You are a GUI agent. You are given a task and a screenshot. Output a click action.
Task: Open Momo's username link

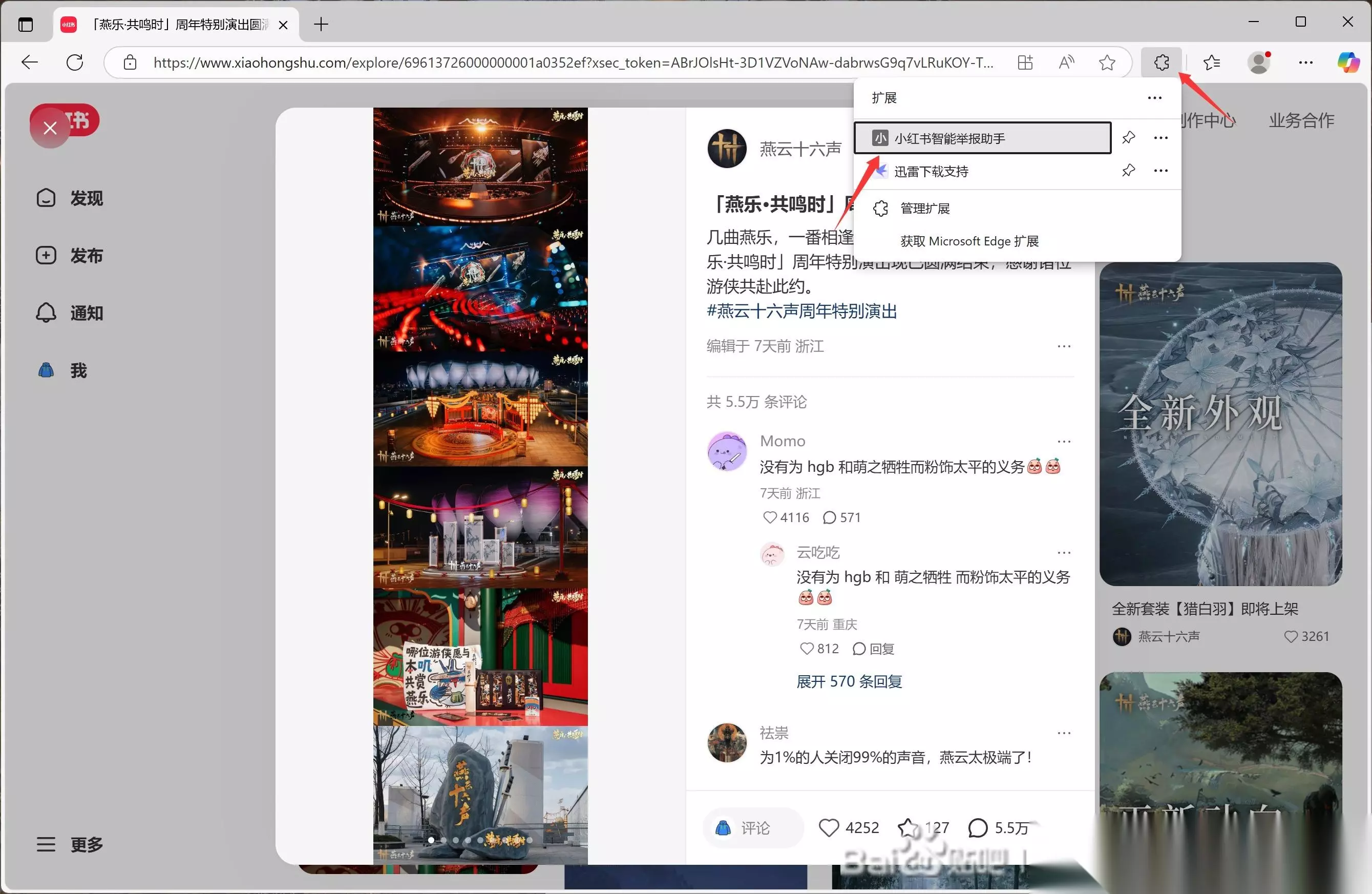click(782, 441)
